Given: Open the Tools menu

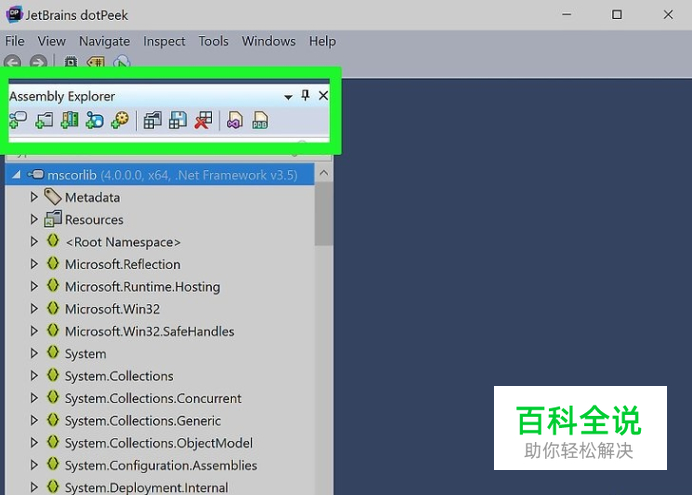Looking at the screenshot, I should [x=213, y=41].
